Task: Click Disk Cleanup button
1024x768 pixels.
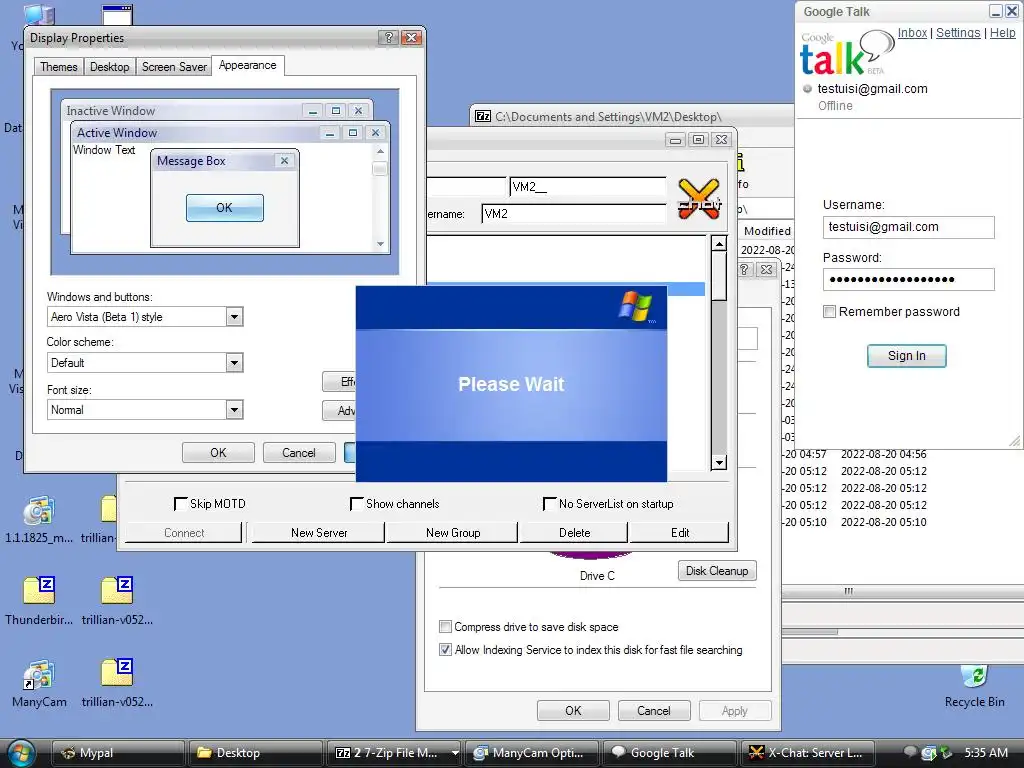Action: pos(717,571)
